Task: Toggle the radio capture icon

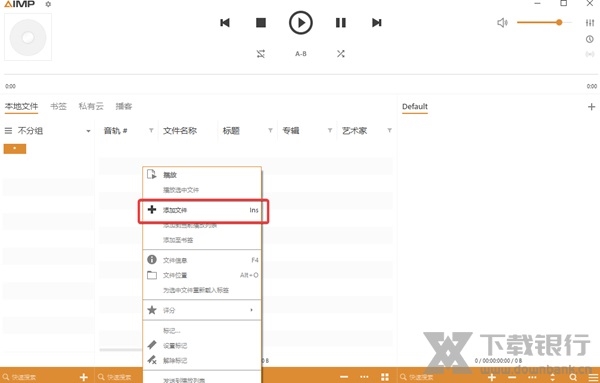Action: (x=590, y=54)
